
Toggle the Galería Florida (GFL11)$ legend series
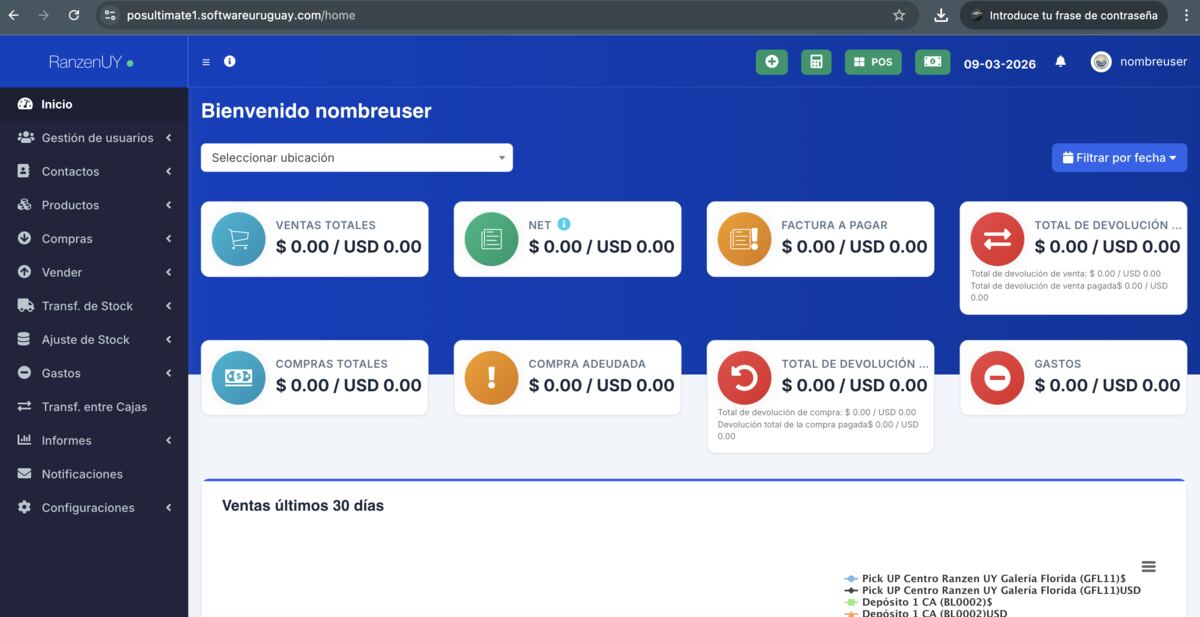992,578
